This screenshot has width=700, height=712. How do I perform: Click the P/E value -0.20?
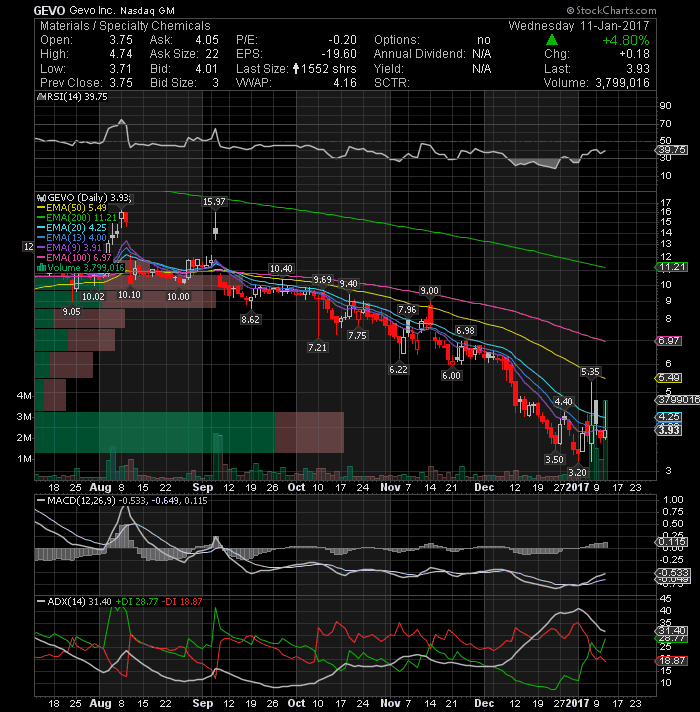[x=342, y=40]
